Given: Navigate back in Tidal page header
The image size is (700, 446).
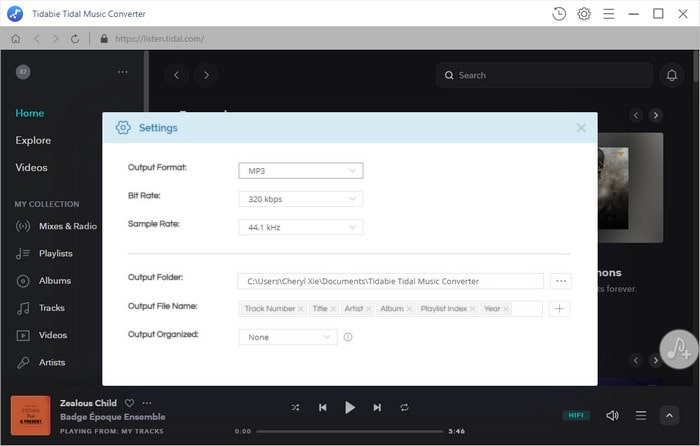Looking at the screenshot, I should [176, 75].
